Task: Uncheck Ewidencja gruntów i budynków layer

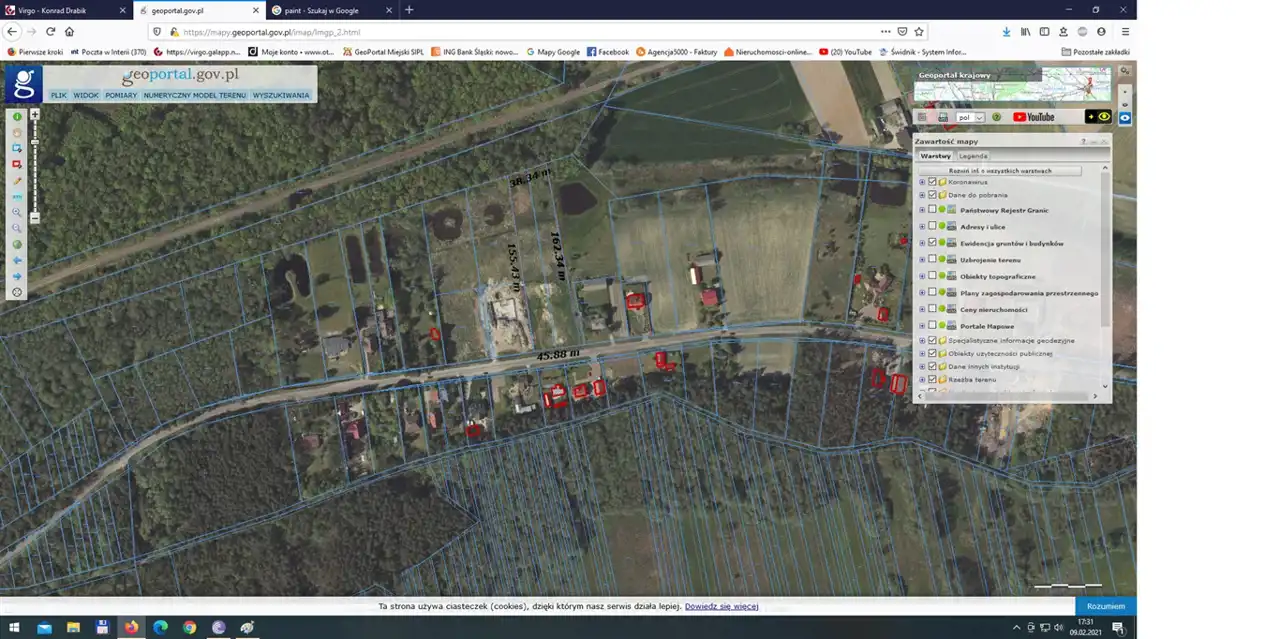Action: coord(932,243)
